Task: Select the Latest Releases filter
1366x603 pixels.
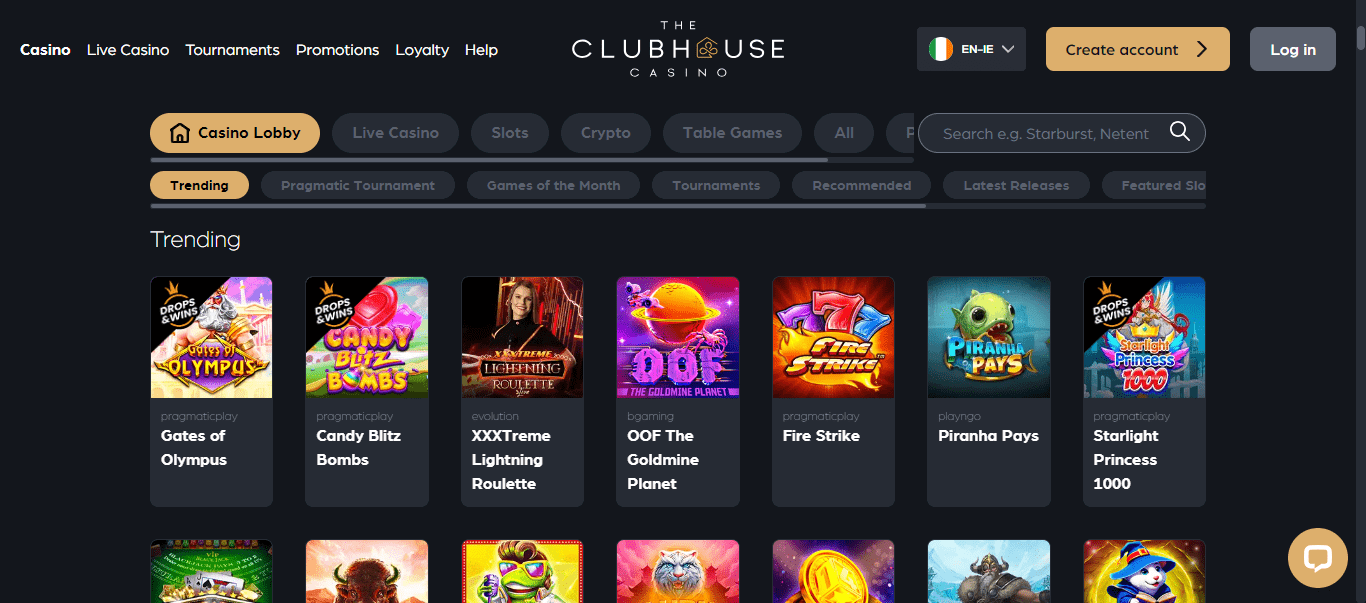Action: [1016, 185]
